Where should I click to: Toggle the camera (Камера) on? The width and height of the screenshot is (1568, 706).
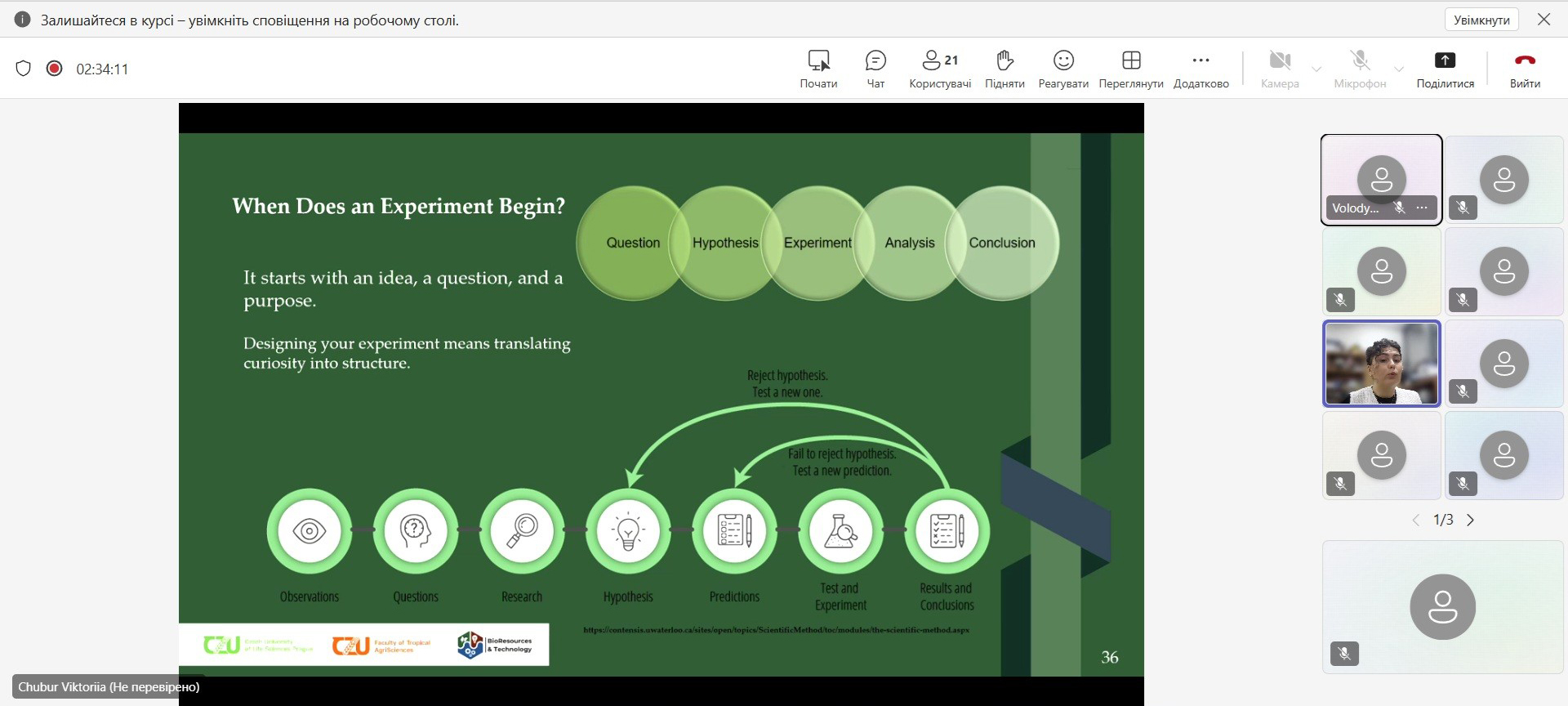1279,69
